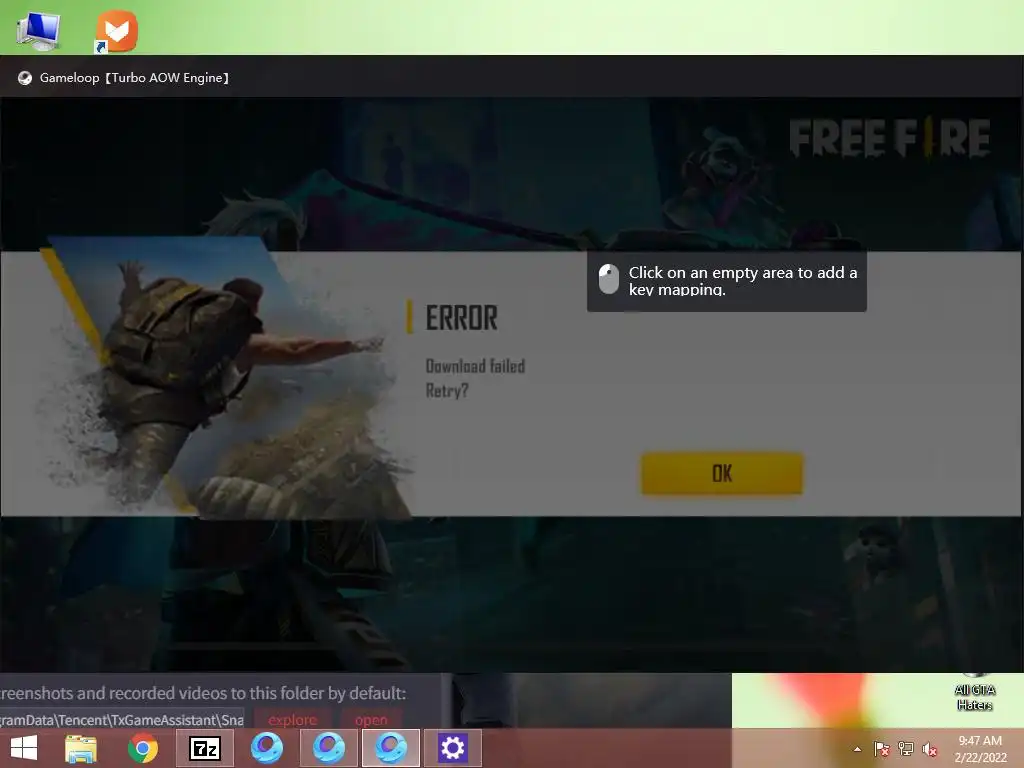
Task: Open the All GTA Haters desktop item
Action: tap(974, 696)
